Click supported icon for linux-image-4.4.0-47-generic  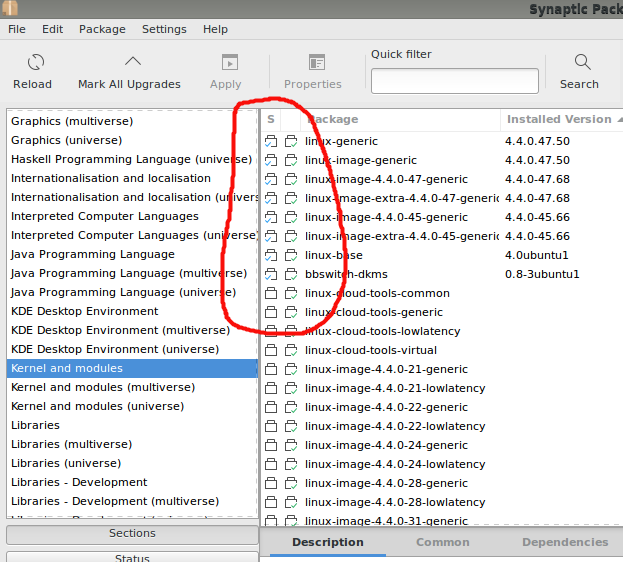(291, 179)
